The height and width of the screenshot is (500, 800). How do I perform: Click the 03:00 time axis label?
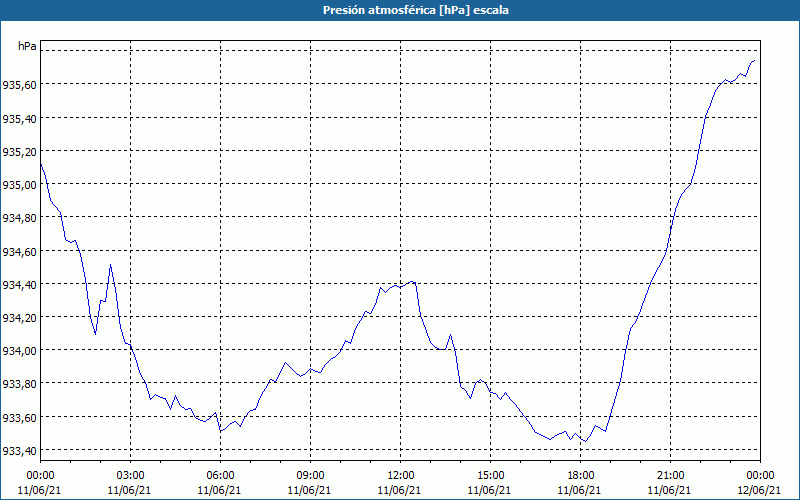point(130,476)
